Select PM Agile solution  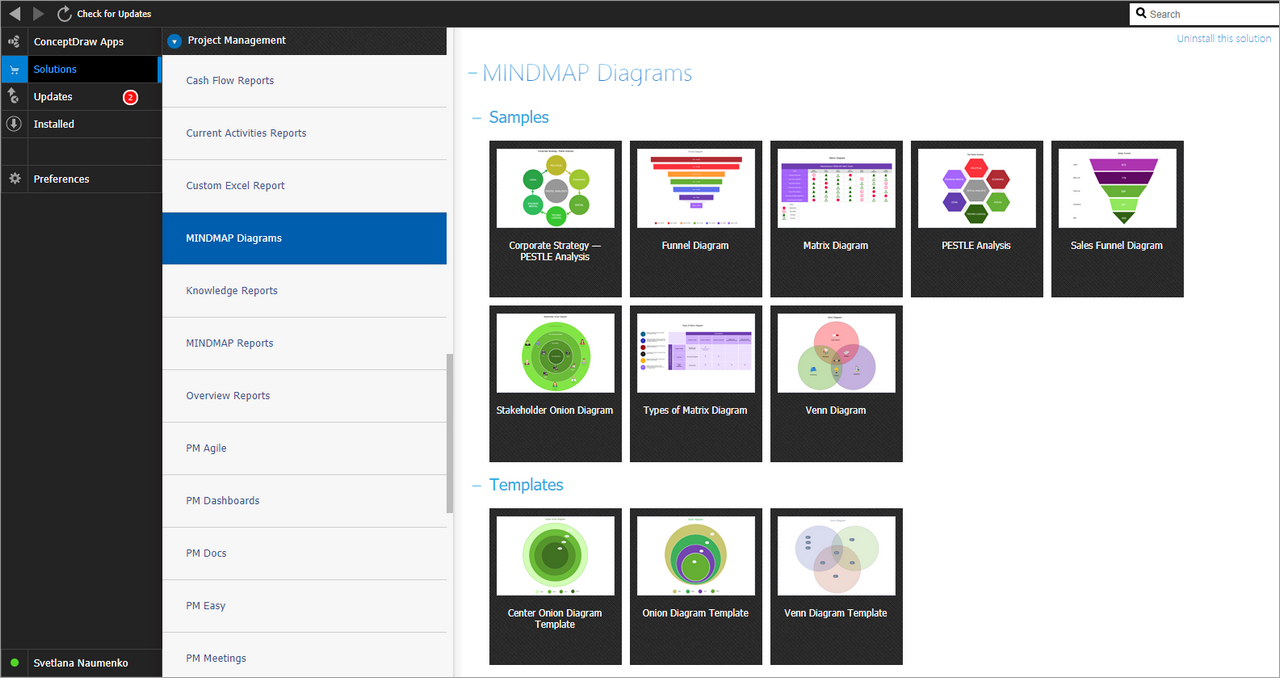(x=304, y=448)
